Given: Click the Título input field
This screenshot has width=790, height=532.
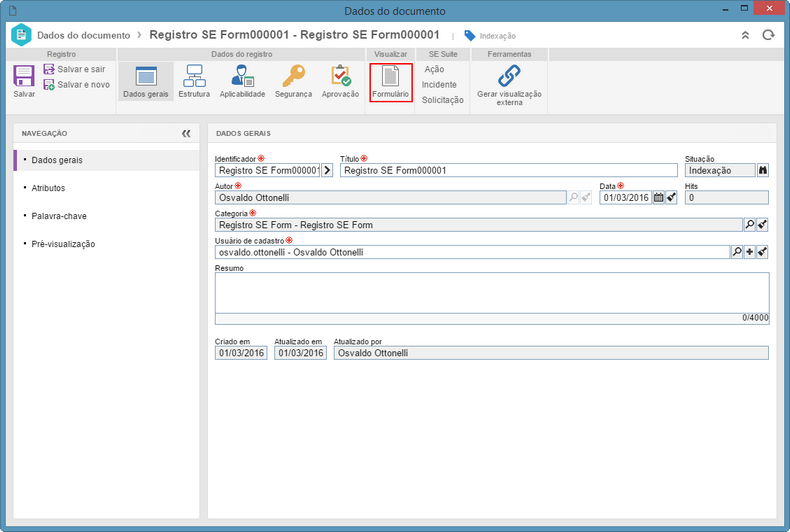Looking at the screenshot, I should point(509,170).
